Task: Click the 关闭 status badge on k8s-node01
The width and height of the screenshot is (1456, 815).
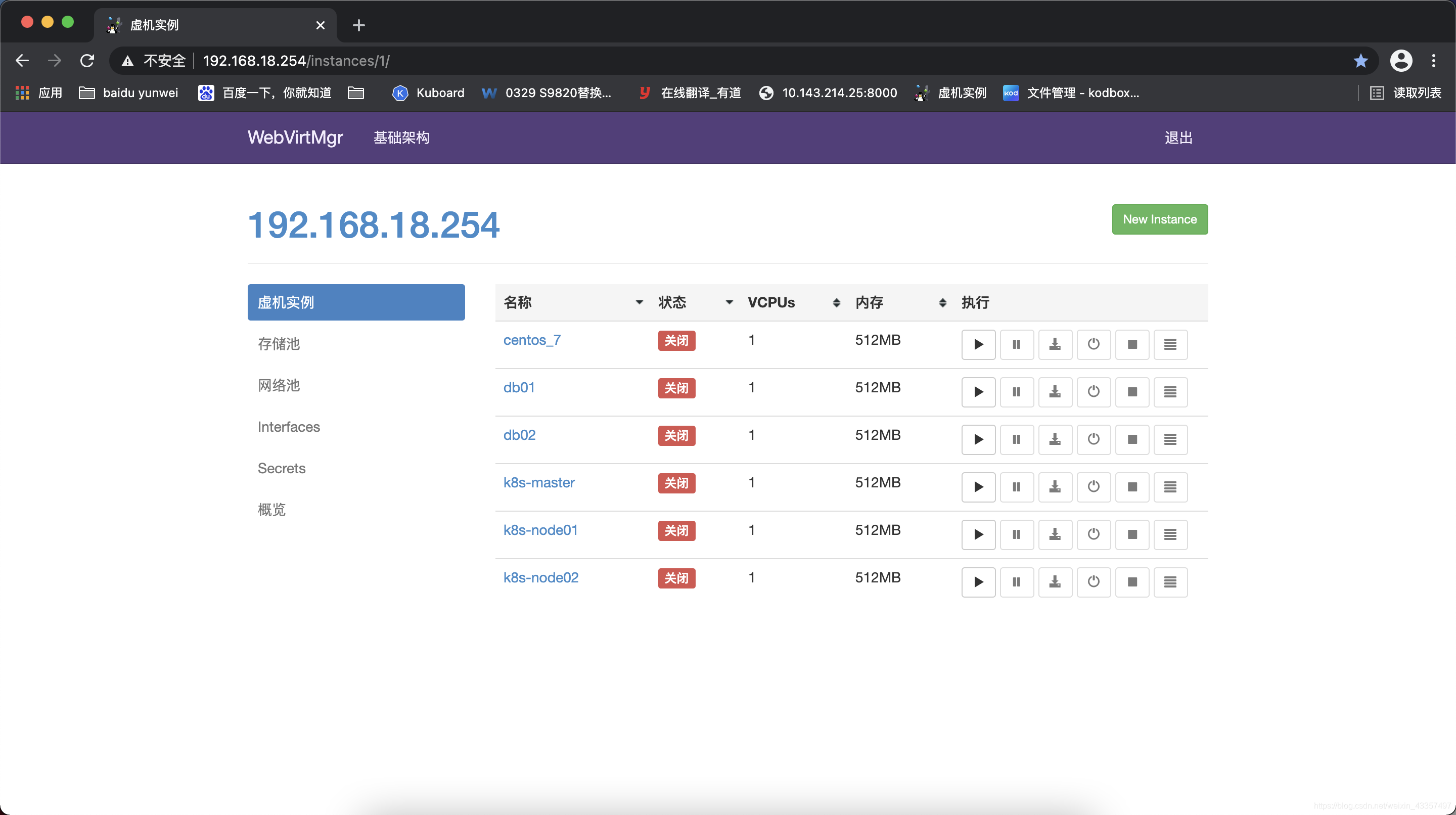Action: coord(676,530)
